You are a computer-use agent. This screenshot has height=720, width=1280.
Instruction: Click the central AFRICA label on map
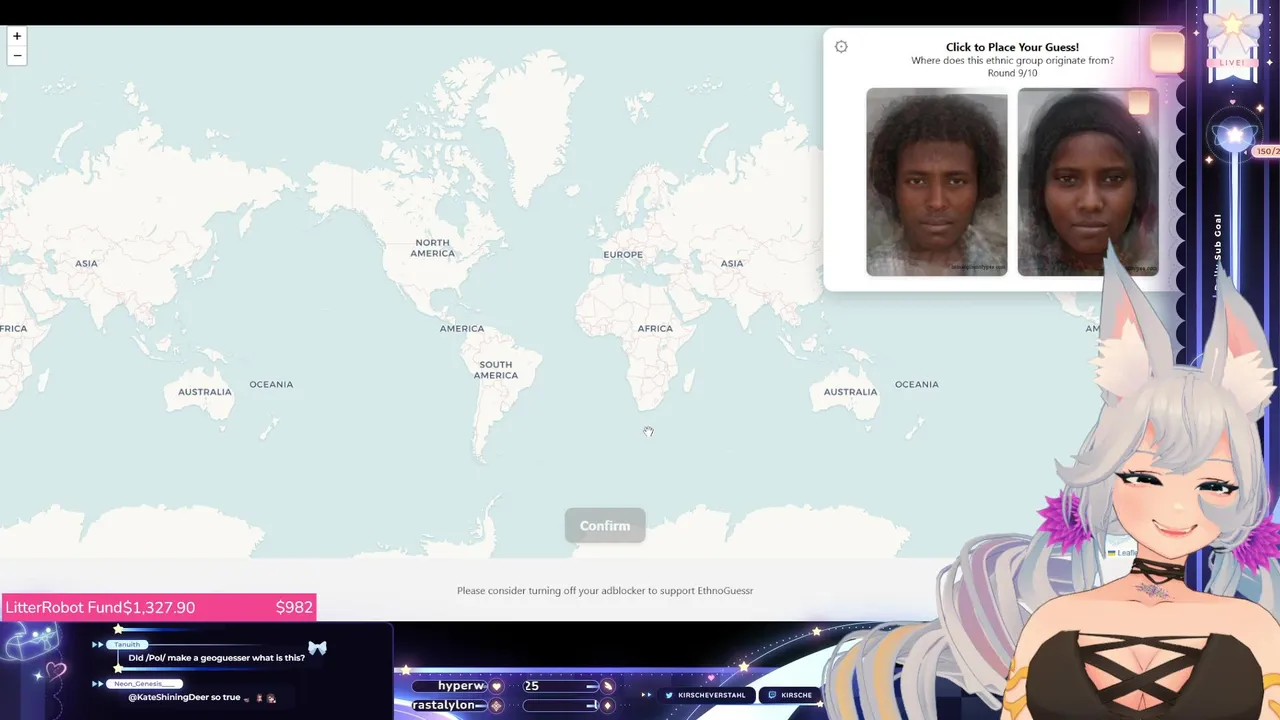tap(655, 328)
